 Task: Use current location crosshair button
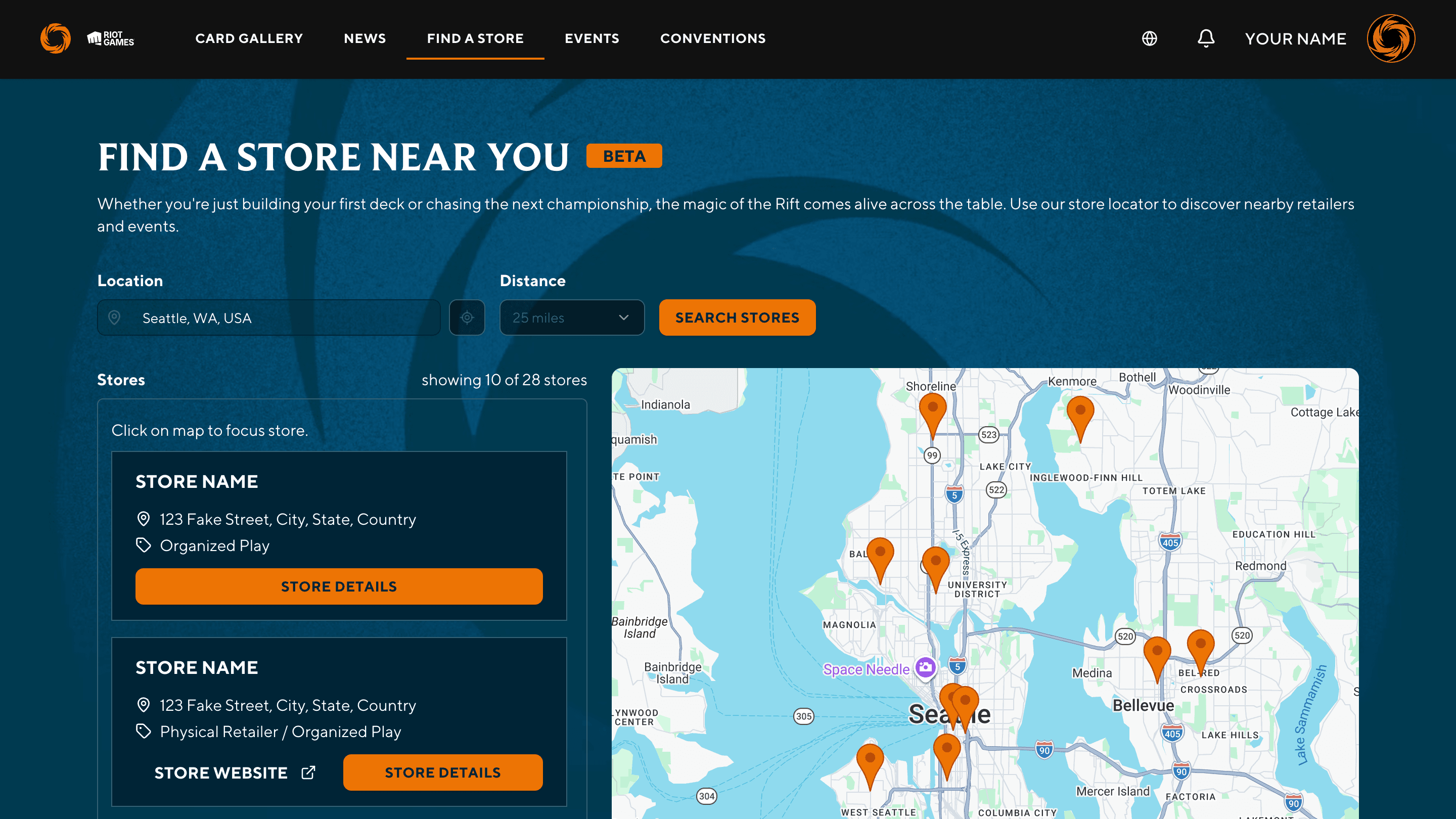pyautogui.click(x=467, y=317)
